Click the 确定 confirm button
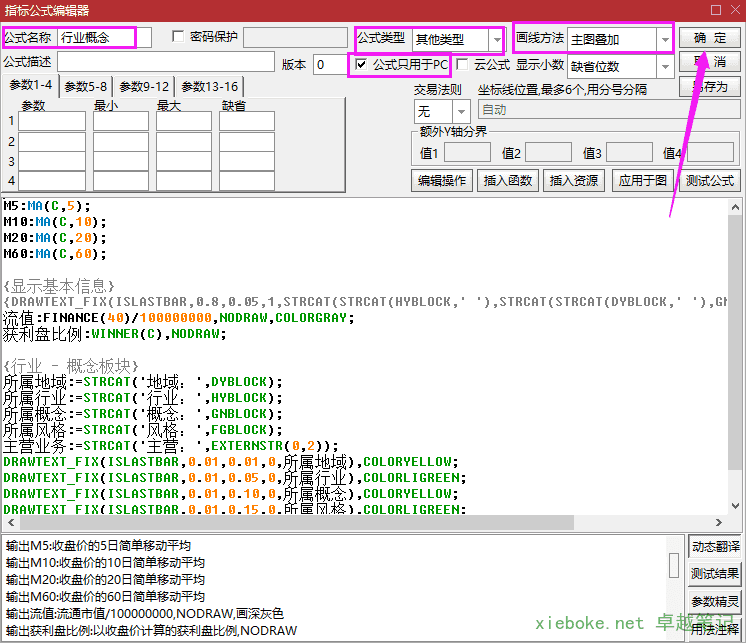746x643 pixels. click(710, 38)
